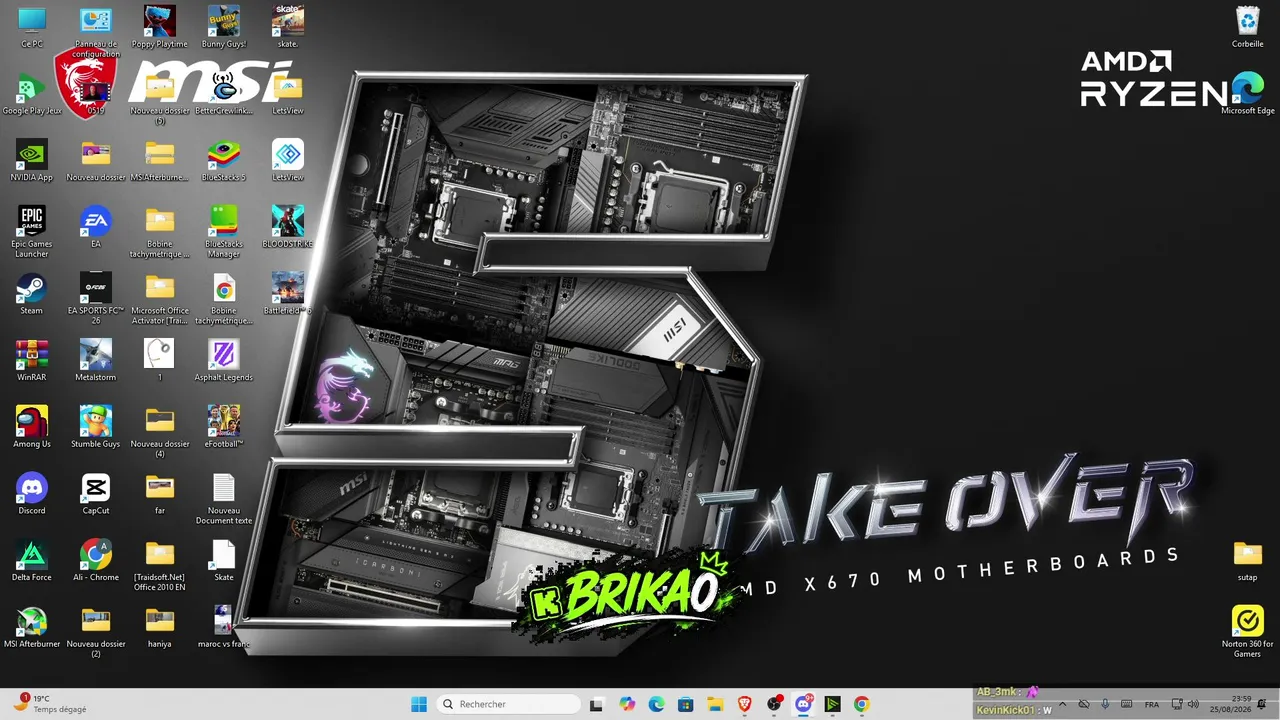The image size is (1280, 720).
Task: Click the Rechercher taskbar search box
Action: [509, 704]
